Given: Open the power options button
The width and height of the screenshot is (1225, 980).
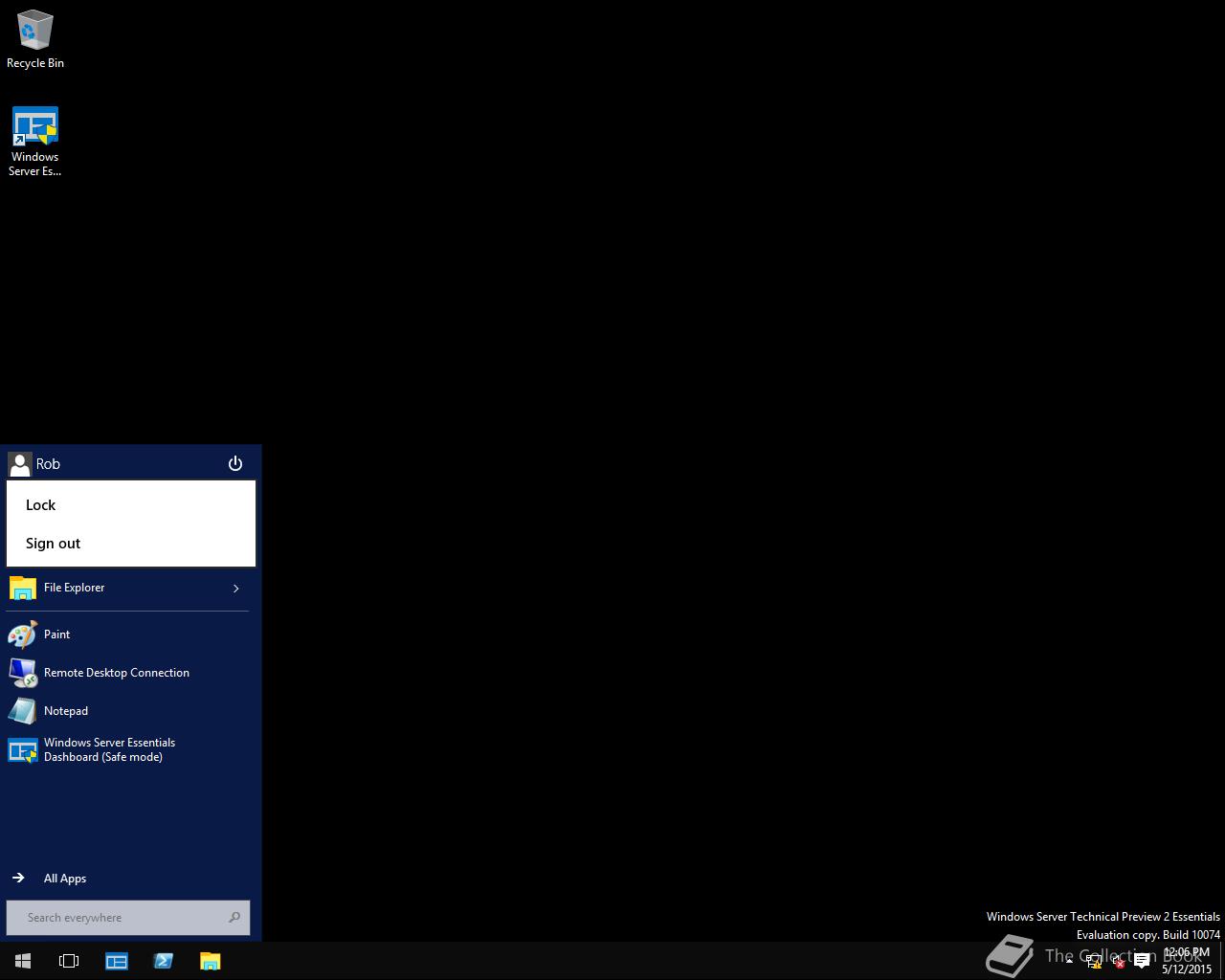Looking at the screenshot, I should [235, 464].
